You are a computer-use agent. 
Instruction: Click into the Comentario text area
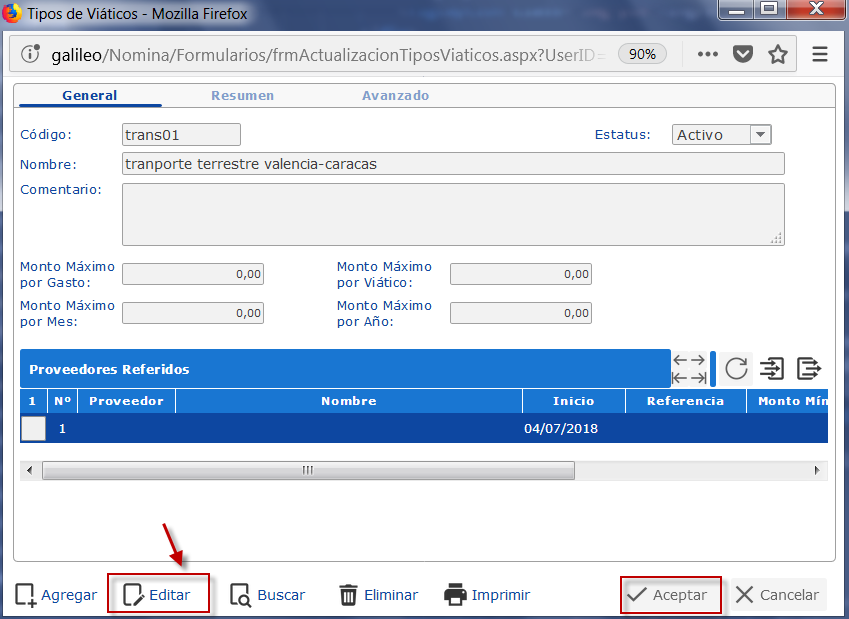click(x=452, y=214)
